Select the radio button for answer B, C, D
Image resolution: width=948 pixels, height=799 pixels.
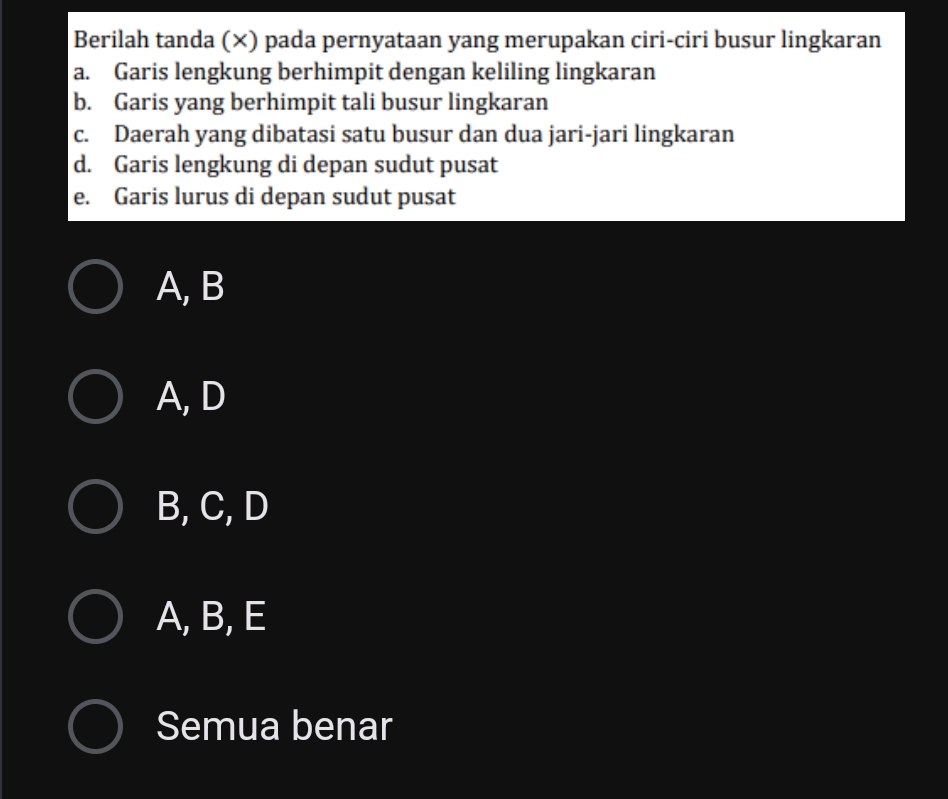(95, 508)
